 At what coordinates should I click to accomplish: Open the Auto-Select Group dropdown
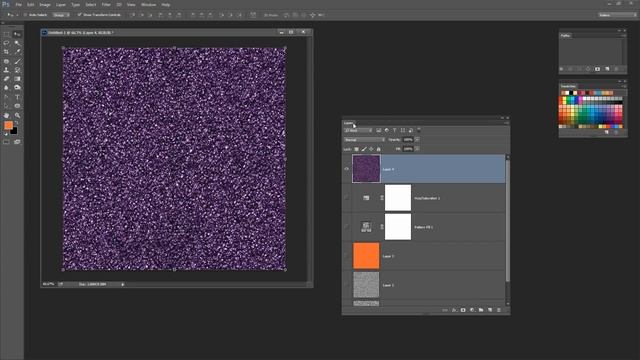coord(61,15)
